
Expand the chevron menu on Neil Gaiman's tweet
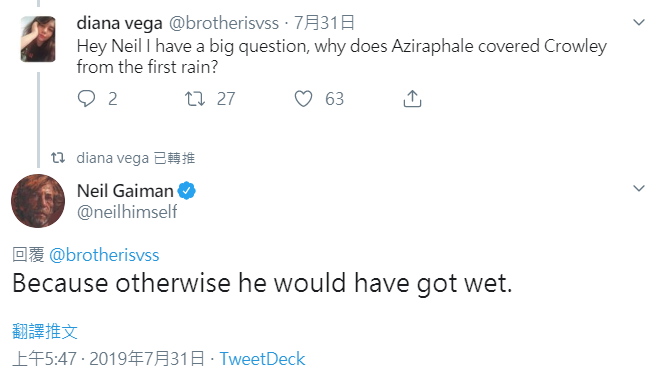pyautogui.click(x=639, y=188)
